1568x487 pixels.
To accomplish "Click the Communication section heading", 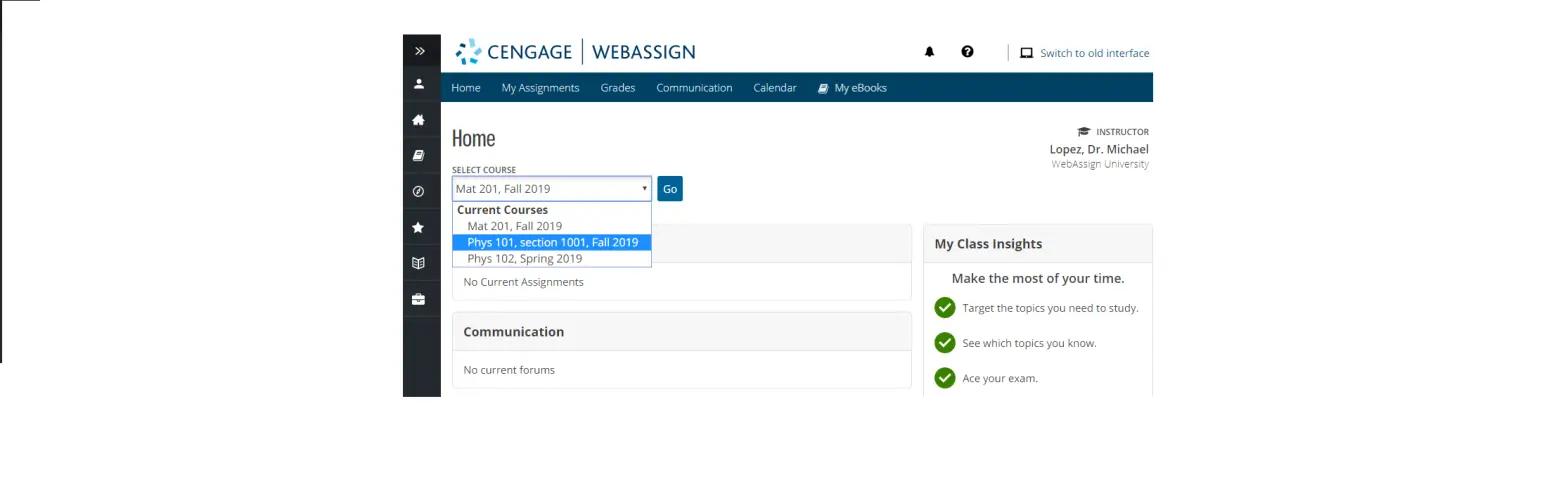I will pyautogui.click(x=514, y=332).
